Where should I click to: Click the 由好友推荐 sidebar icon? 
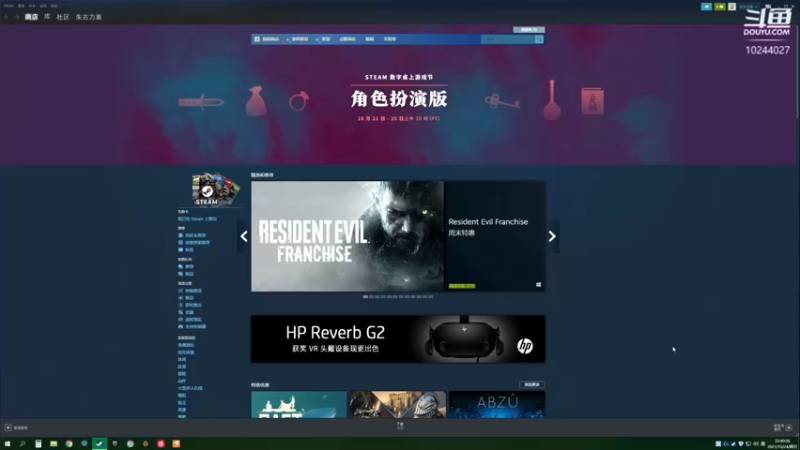tap(181, 235)
